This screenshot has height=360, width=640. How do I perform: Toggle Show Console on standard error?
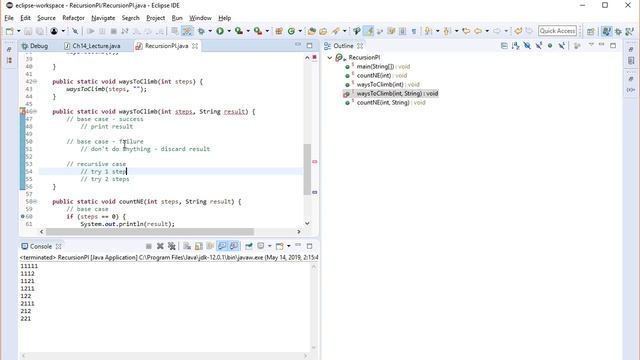coord(234,246)
